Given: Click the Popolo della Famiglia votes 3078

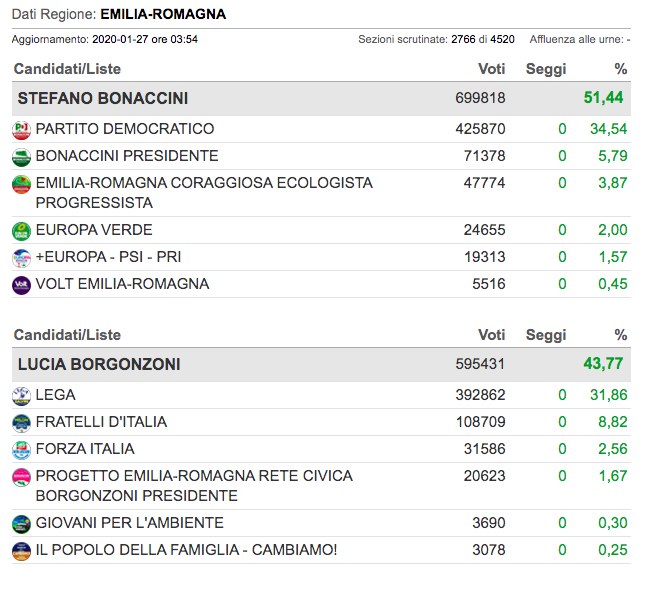Looking at the screenshot, I should coord(489,550).
